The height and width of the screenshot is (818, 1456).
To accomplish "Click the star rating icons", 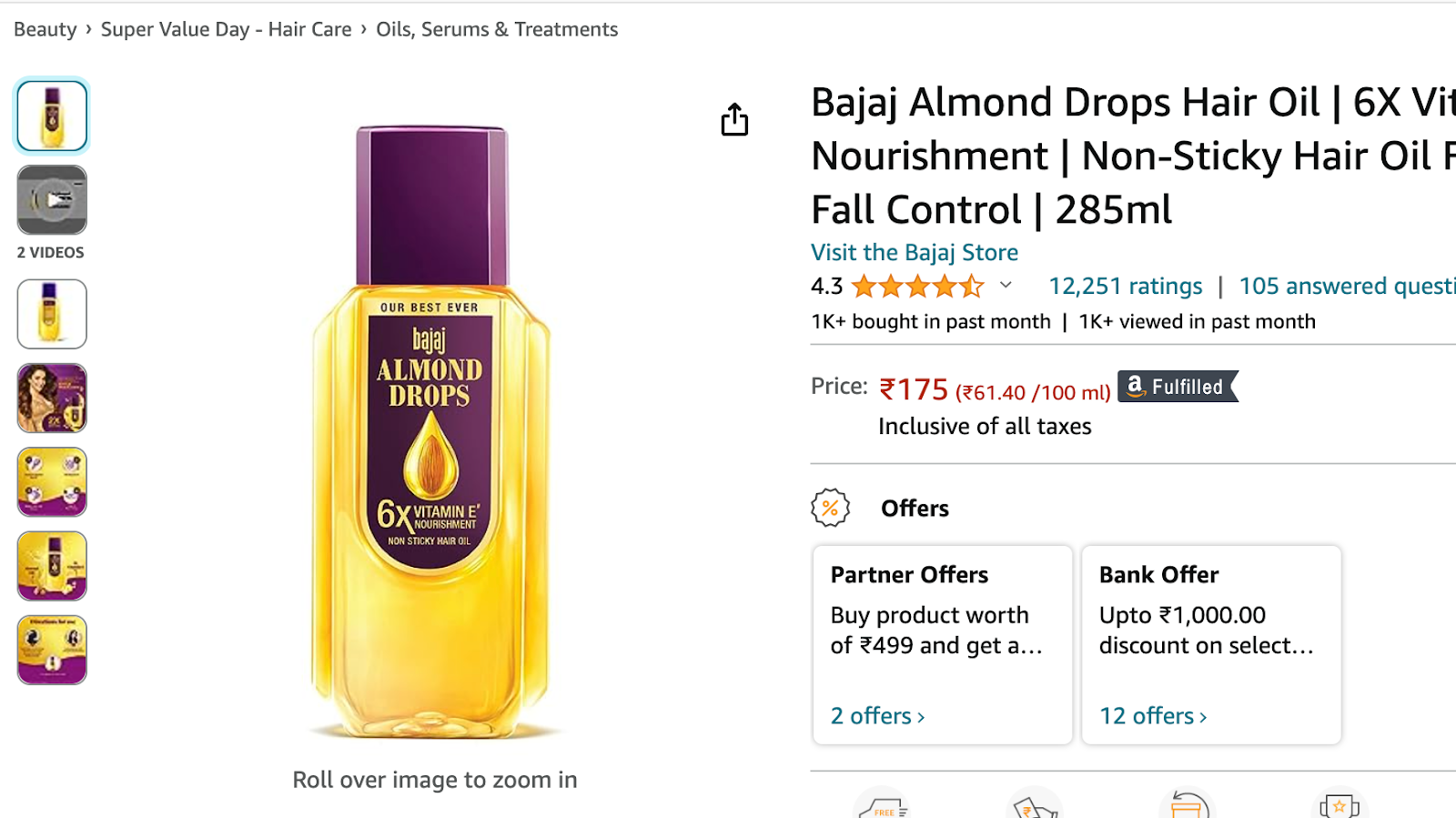I will click(917, 287).
